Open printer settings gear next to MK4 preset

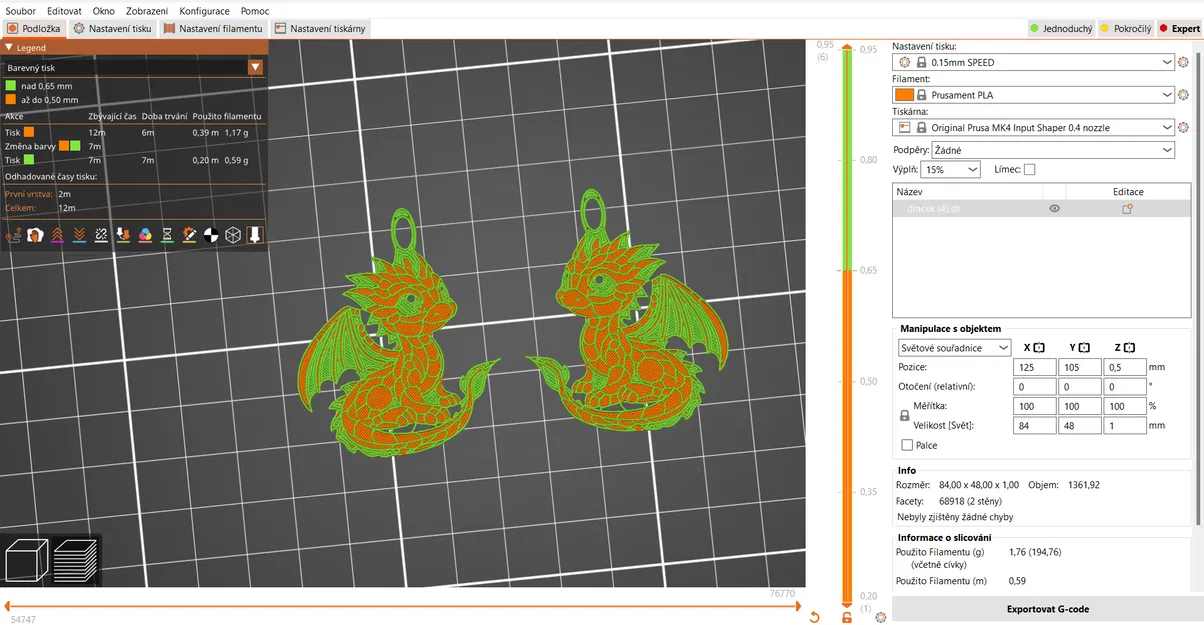(x=1184, y=128)
